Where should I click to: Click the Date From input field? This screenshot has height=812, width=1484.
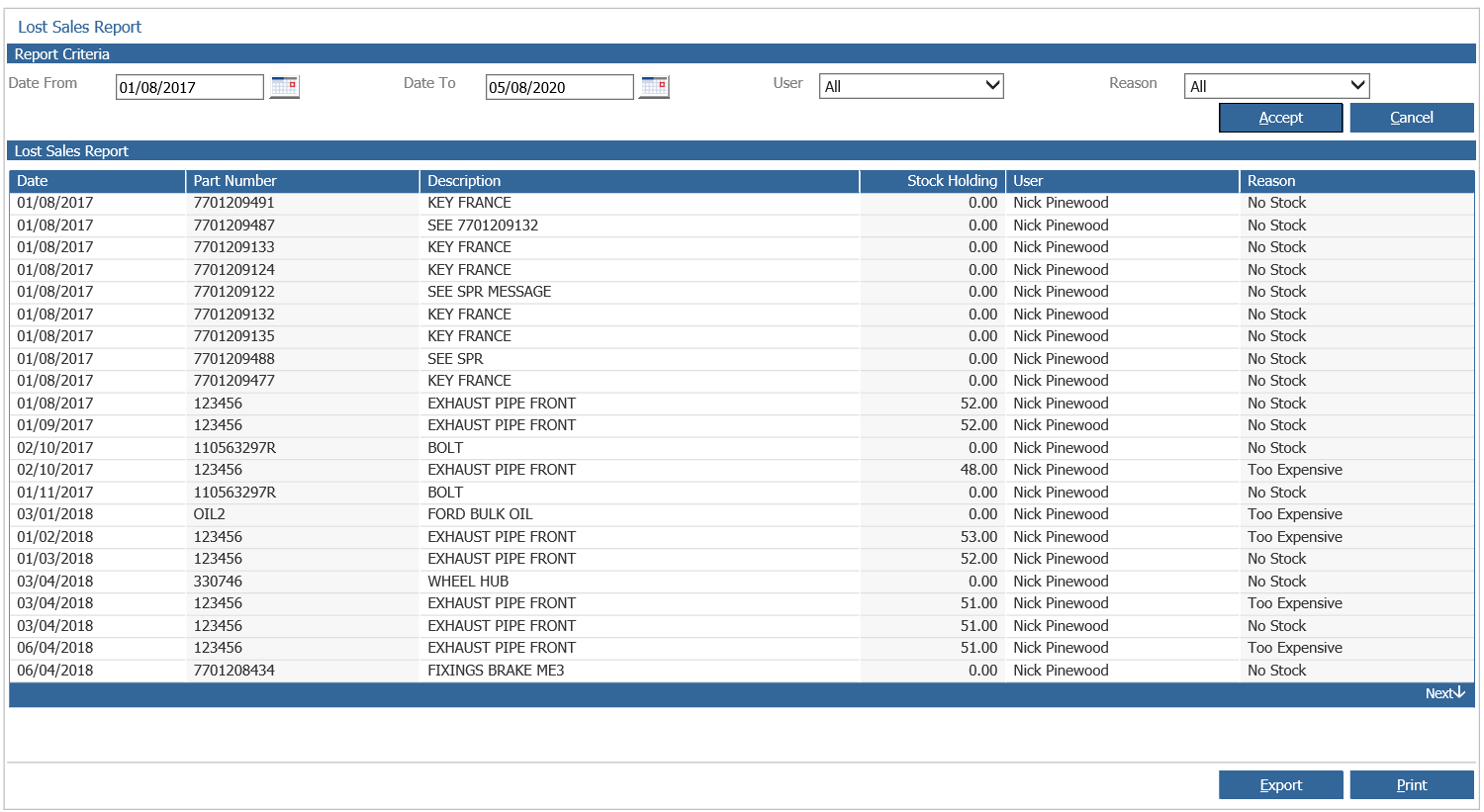point(190,87)
